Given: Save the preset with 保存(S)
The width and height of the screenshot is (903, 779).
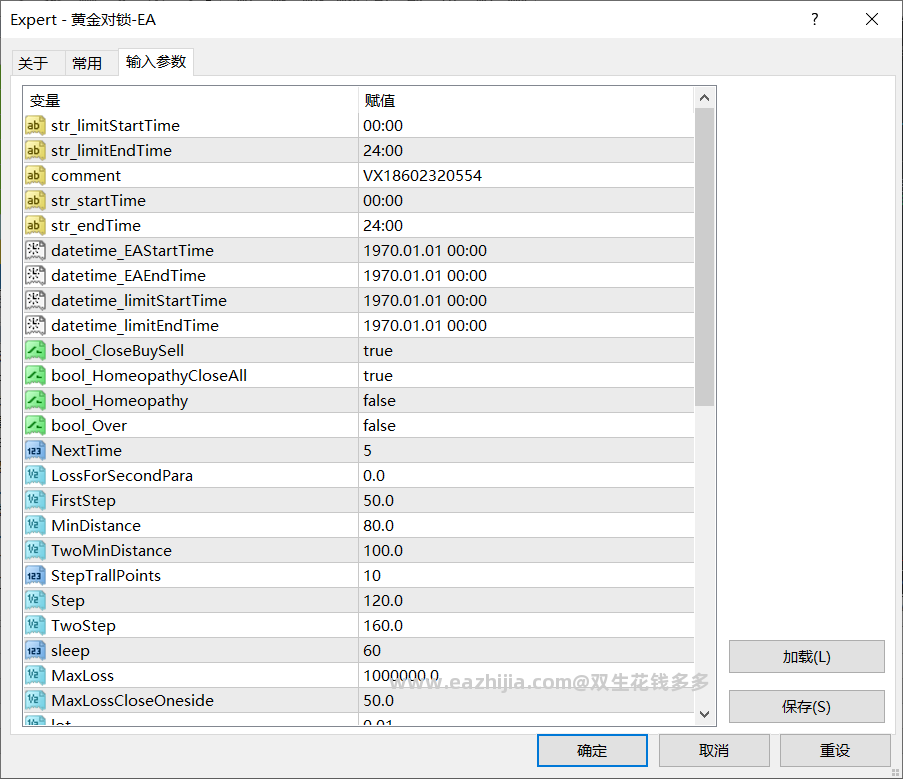Looking at the screenshot, I should tap(806, 706).
